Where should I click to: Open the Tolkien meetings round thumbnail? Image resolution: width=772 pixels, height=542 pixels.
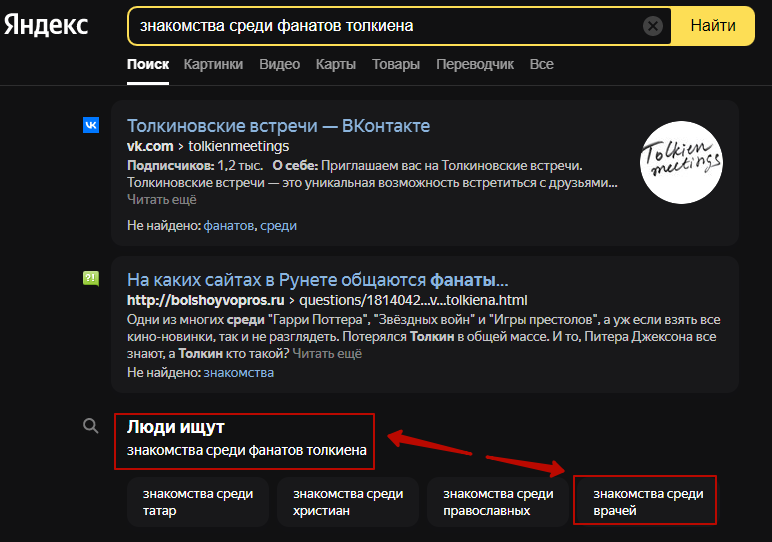click(681, 162)
